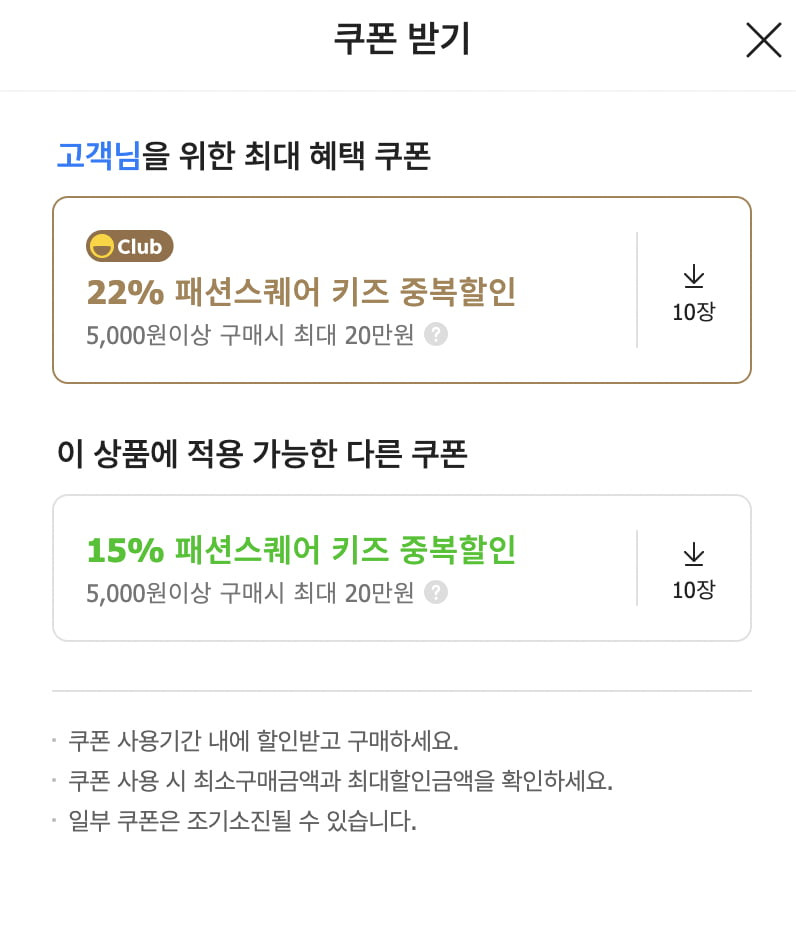
Task: Select the 22% 패션스퀘어 키즈 중복할인 title
Action: click(x=301, y=292)
